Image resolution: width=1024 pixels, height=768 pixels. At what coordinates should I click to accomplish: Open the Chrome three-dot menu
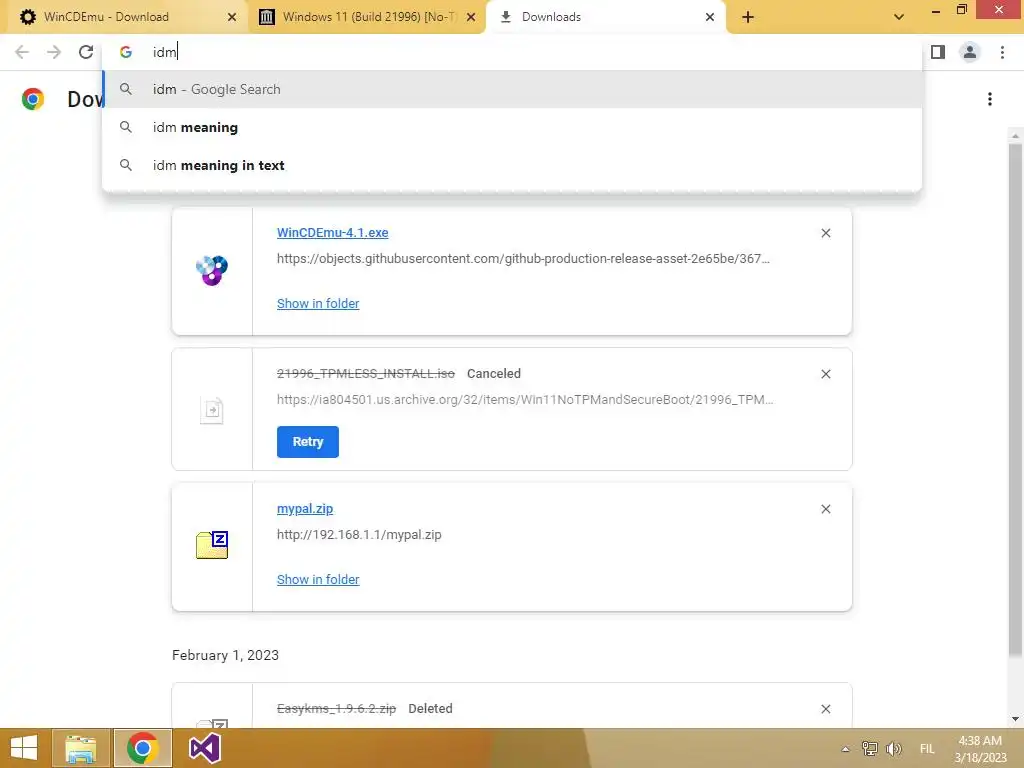coord(1002,52)
